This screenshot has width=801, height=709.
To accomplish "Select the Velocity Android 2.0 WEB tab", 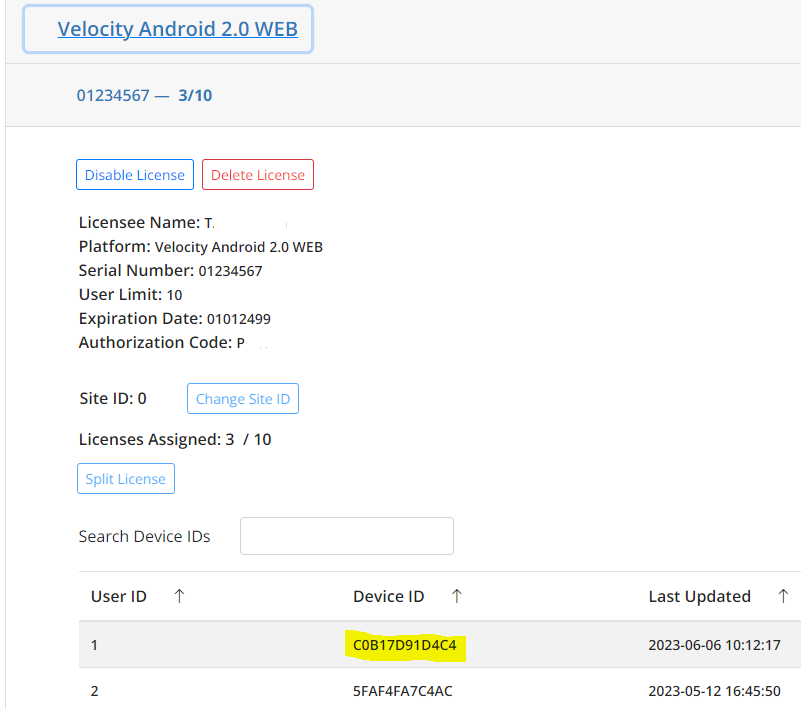I will [x=179, y=29].
